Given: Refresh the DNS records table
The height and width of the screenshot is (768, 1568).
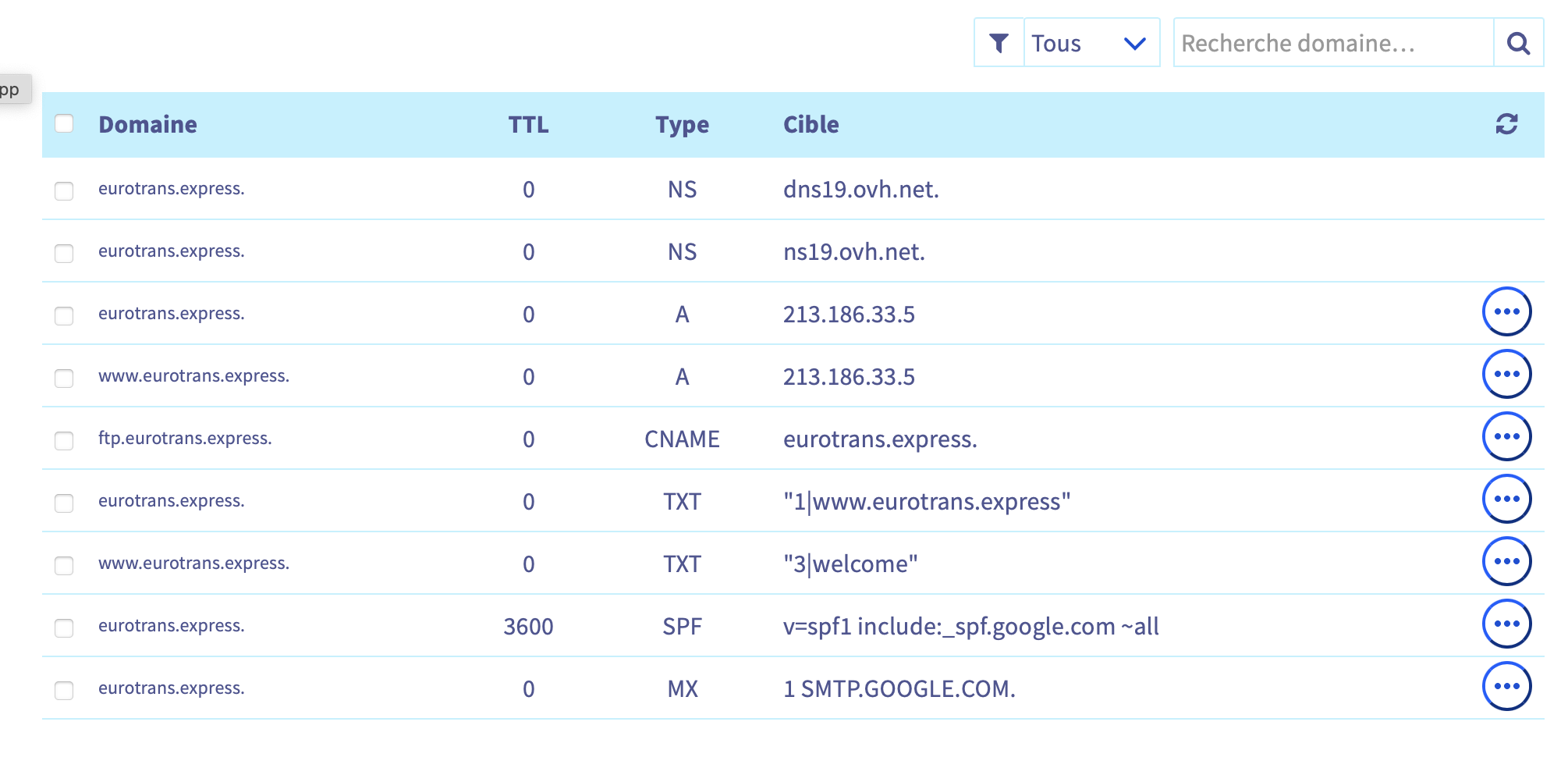Looking at the screenshot, I should (x=1506, y=124).
